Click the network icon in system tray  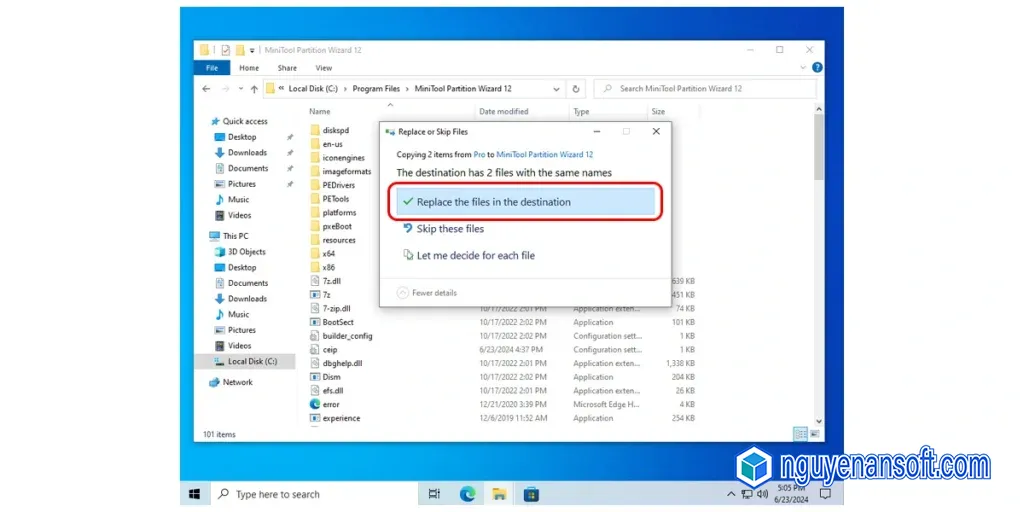tap(746, 494)
